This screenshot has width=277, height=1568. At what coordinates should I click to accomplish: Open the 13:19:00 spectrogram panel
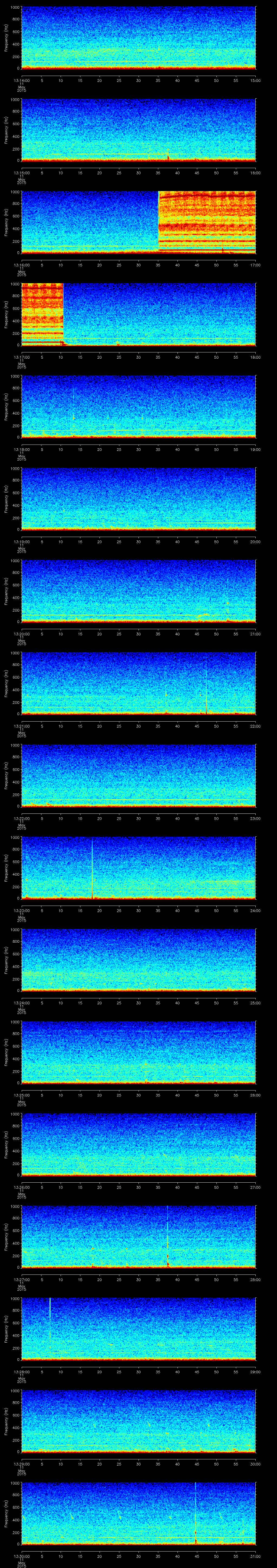[x=138, y=499]
